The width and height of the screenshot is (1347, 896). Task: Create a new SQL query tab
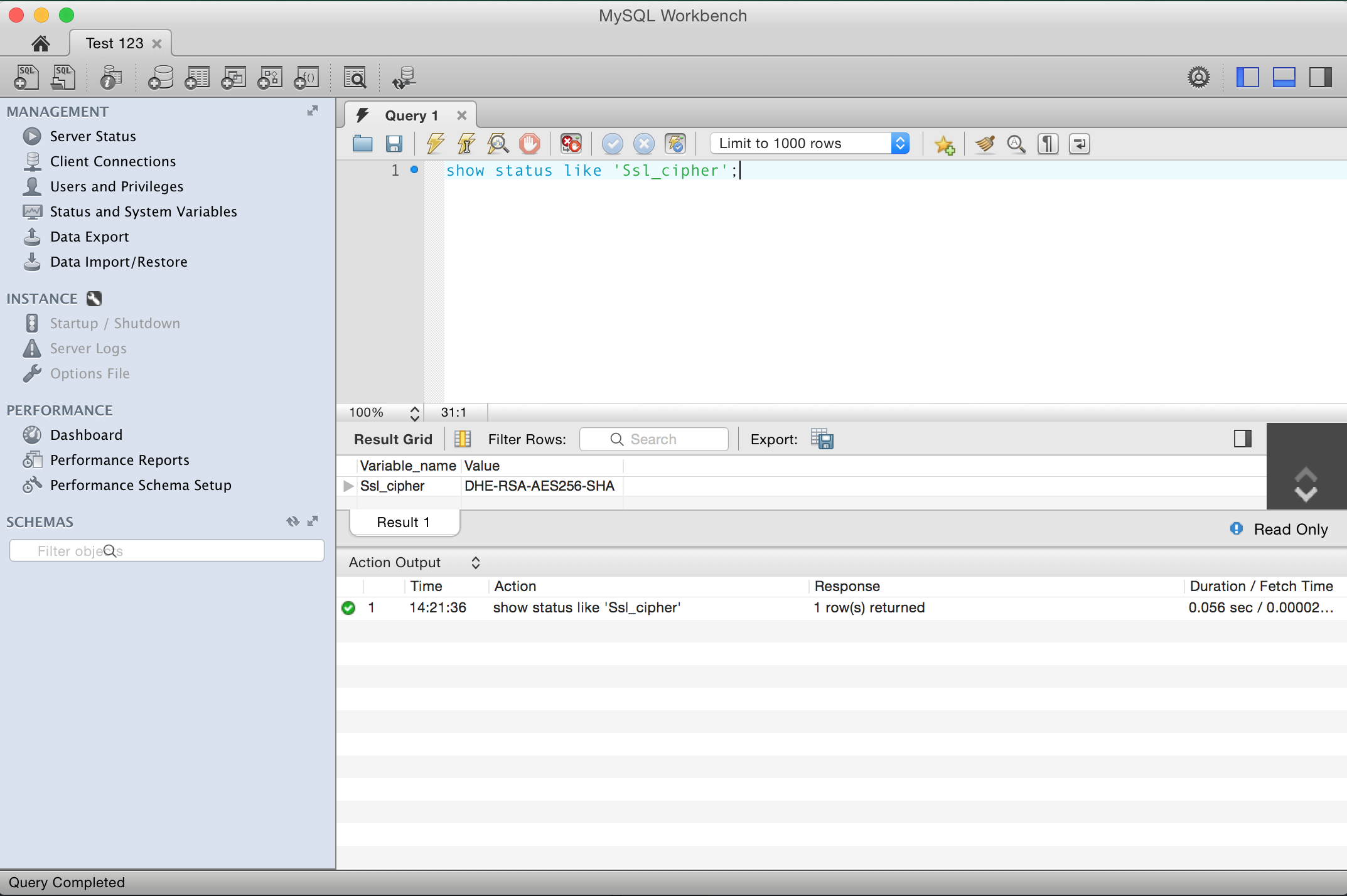(x=27, y=77)
